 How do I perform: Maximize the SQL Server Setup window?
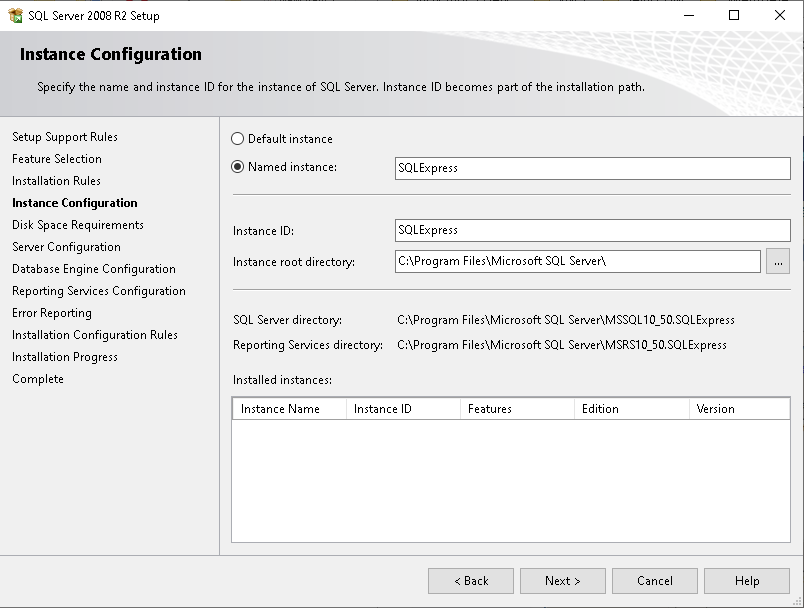pyautogui.click(x=734, y=15)
